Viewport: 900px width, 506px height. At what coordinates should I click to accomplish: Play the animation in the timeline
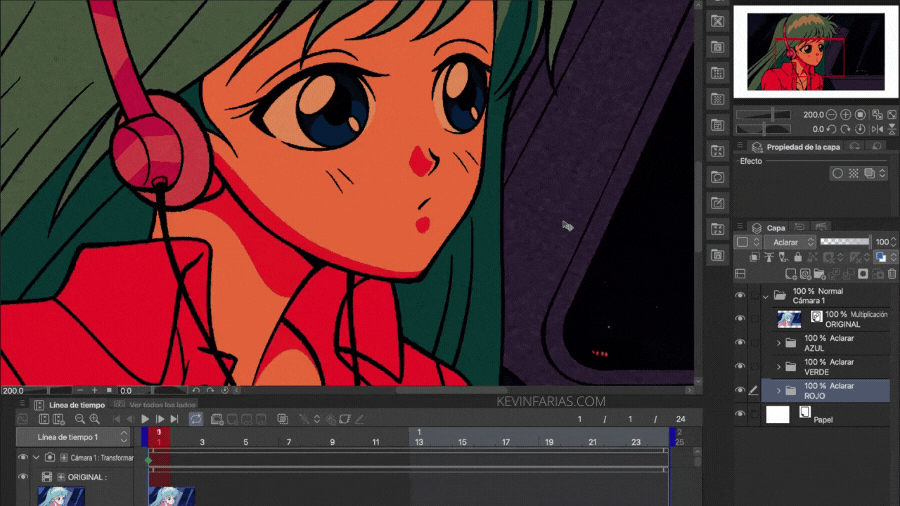[x=145, y=419]
